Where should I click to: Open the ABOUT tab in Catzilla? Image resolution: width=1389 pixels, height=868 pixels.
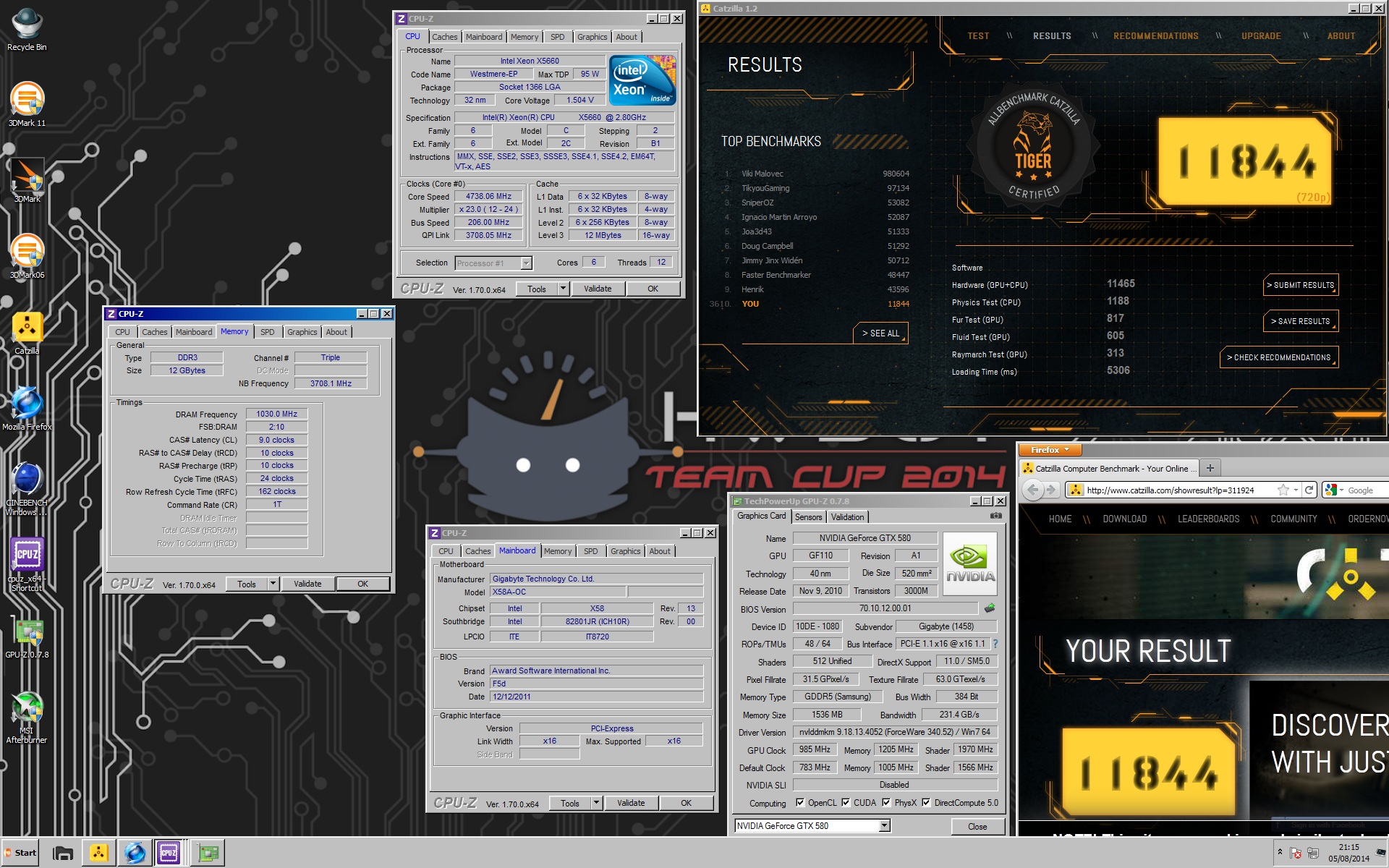click(1341, 36)
